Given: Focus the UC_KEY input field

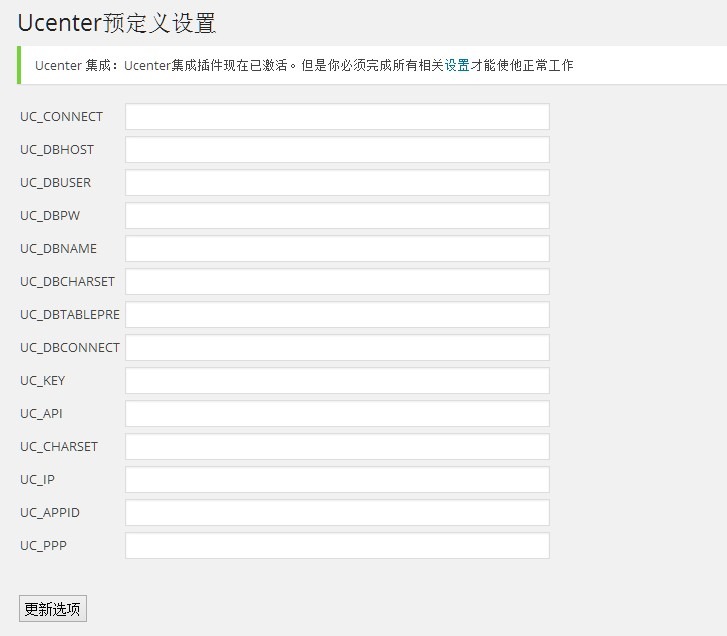Looking at the screenshot, I should click(337, 381).
